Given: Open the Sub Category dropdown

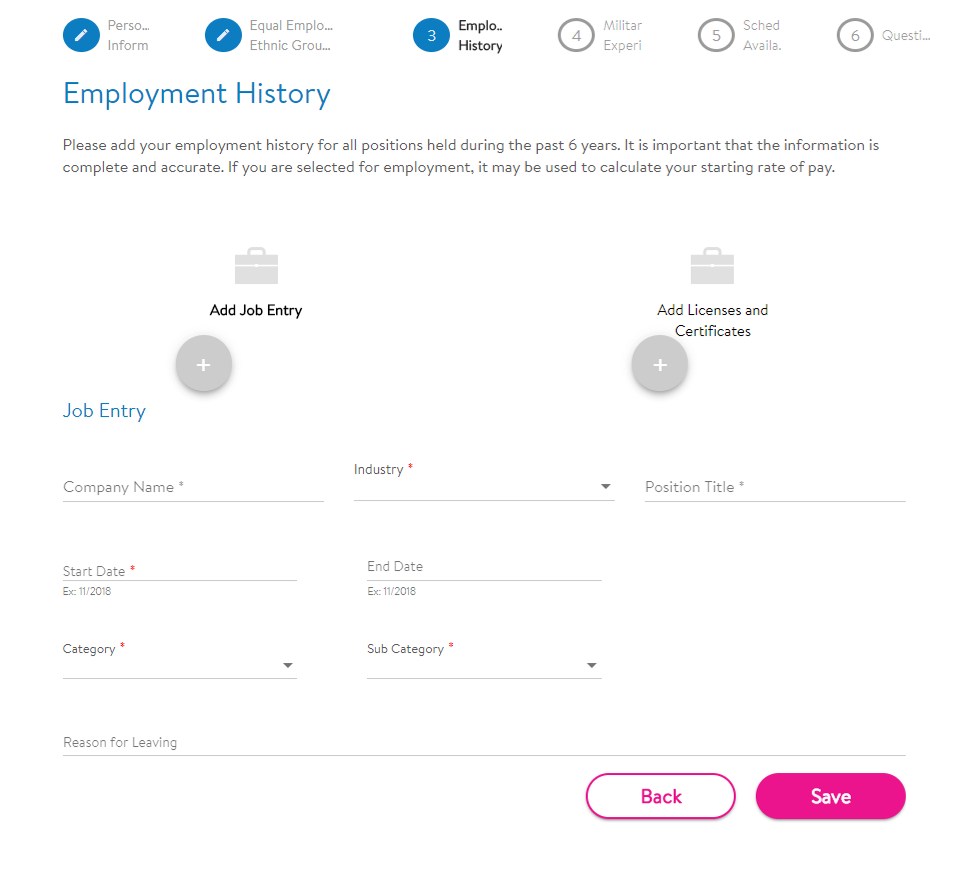Looking at the screenshot, I should coord(484,665).
